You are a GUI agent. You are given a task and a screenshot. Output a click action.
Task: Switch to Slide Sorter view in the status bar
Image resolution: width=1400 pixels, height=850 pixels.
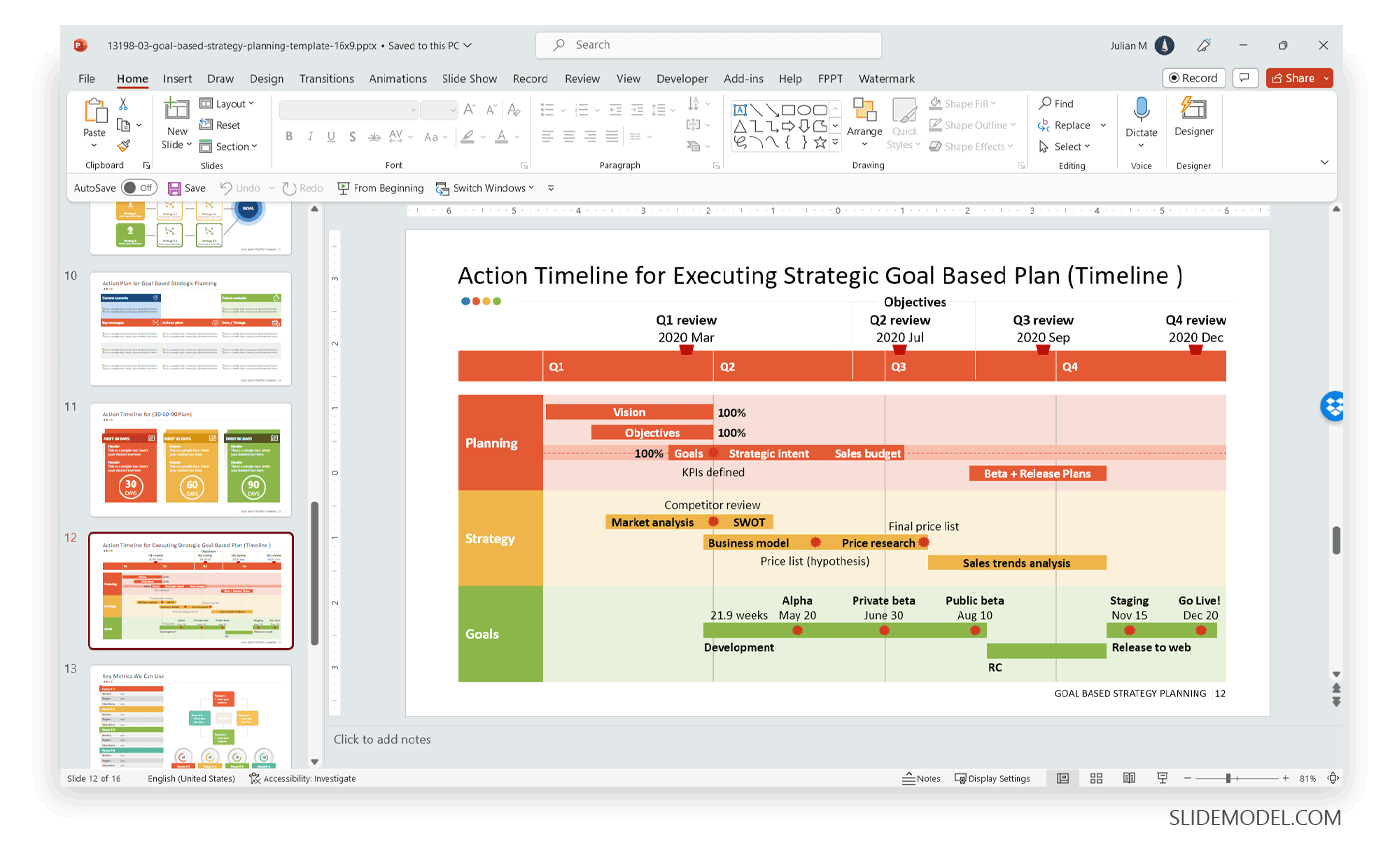tap(1096, 778)
